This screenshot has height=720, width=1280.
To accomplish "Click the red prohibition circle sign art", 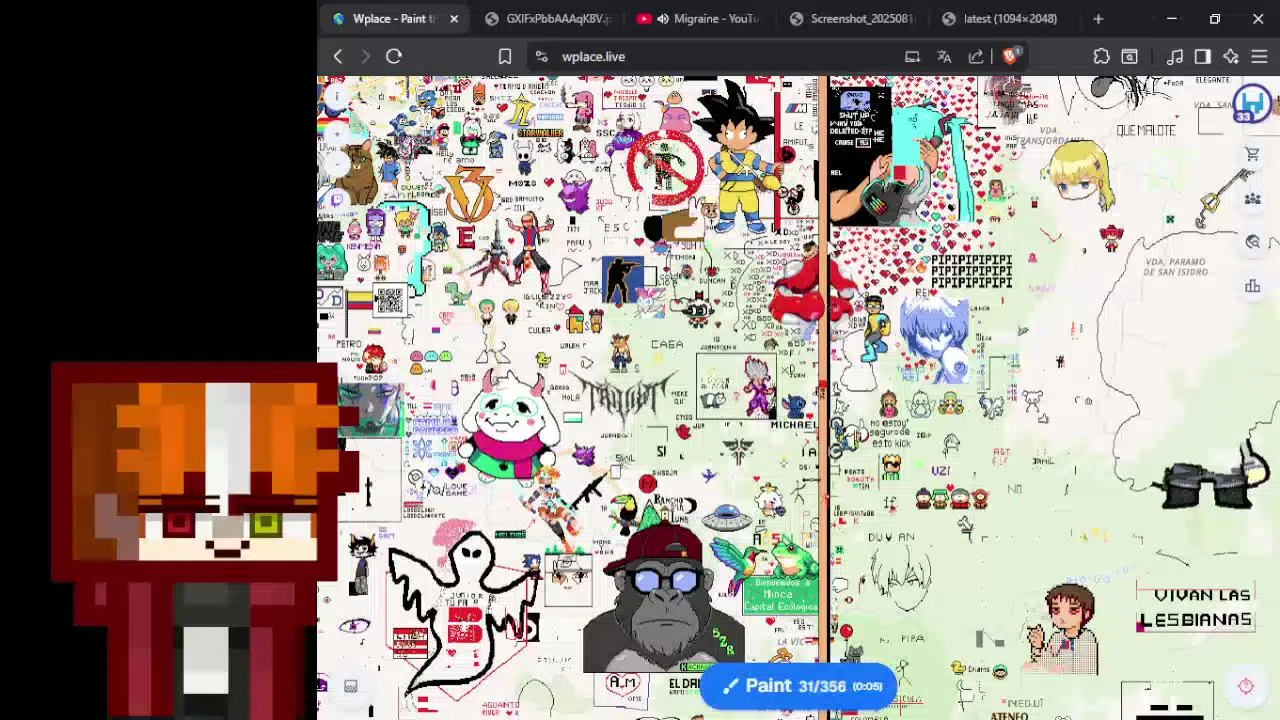I will pos(667,165).
